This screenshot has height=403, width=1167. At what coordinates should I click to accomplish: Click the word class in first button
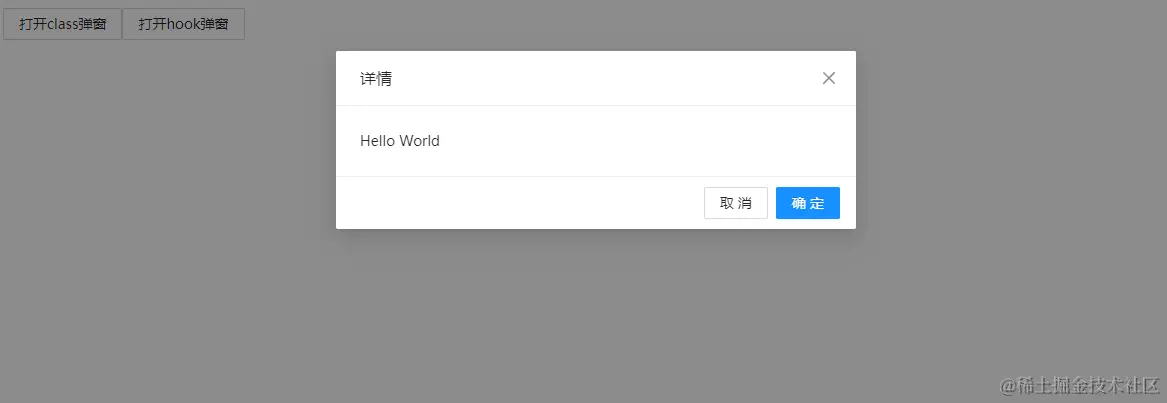pos(63,24)
